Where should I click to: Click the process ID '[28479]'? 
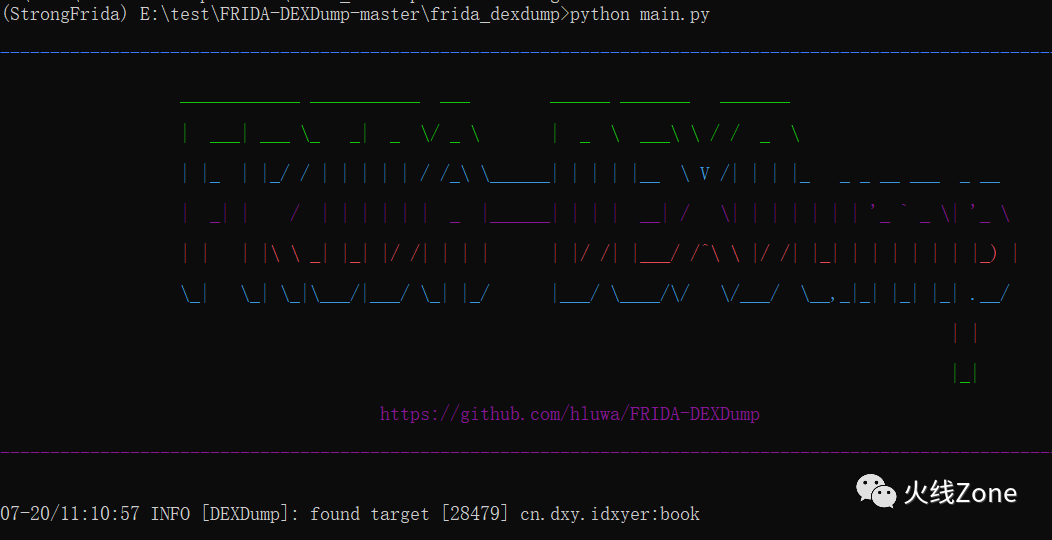[474, 515]
